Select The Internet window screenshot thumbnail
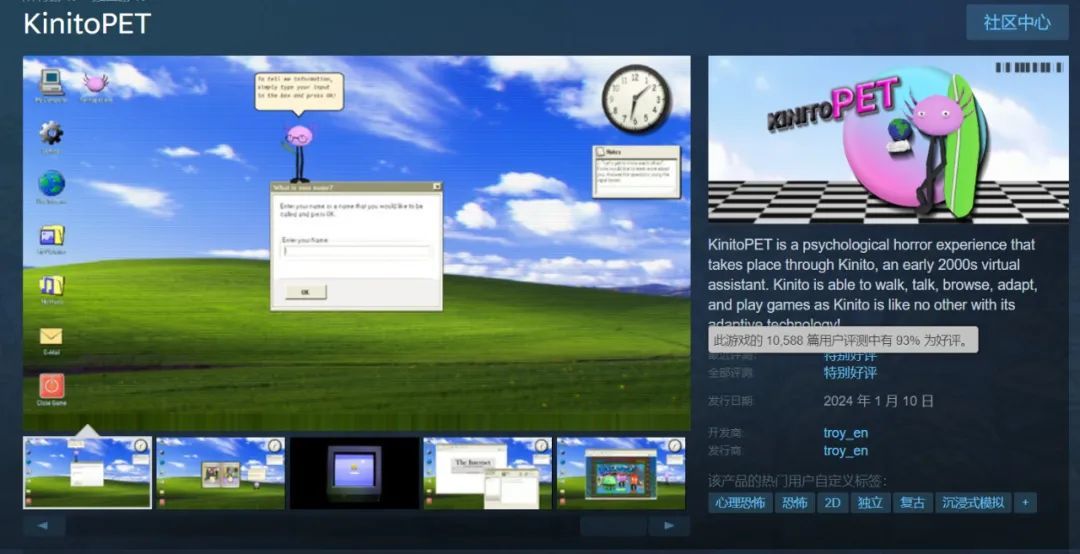Image resolution: width=1080 pixels, height=554 pixels. tap(488, 473)
